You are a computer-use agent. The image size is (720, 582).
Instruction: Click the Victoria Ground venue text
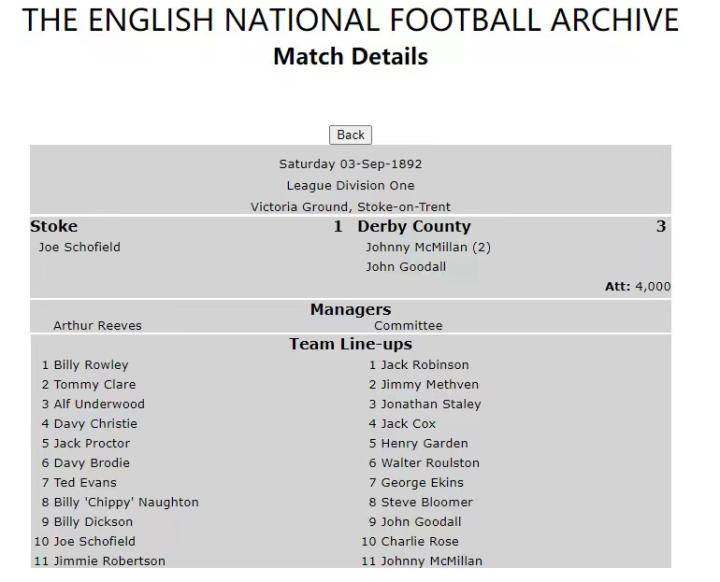click(x=350, y=207)
